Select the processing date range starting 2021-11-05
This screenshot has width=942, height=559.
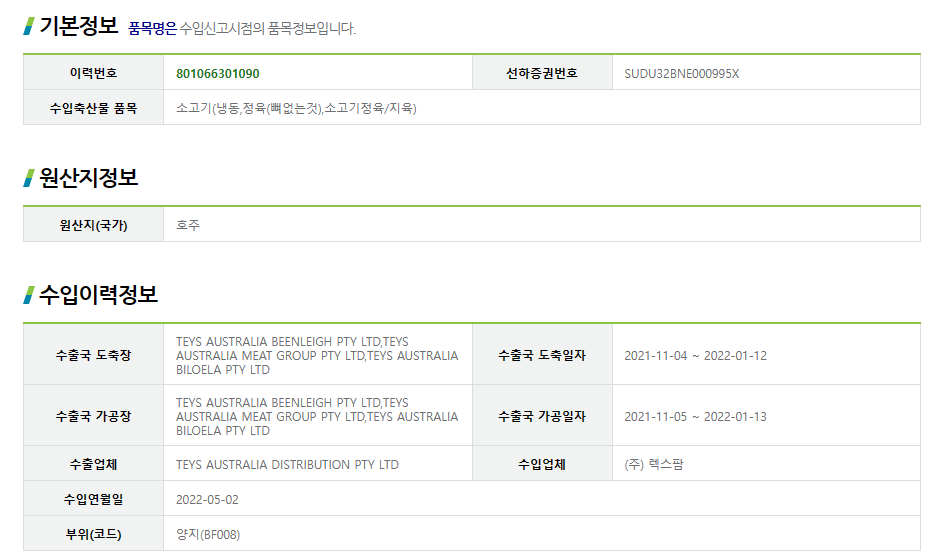tap(695, 416)
